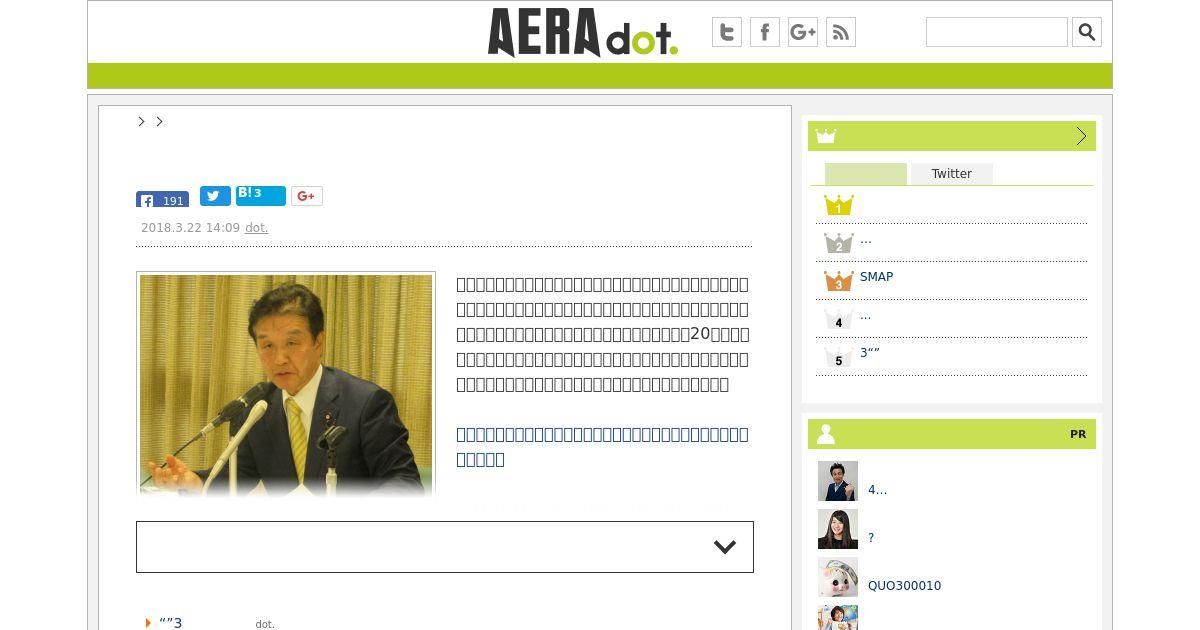
Task: Click the bronze crown number 3 icon
Action: click(839, 281)
